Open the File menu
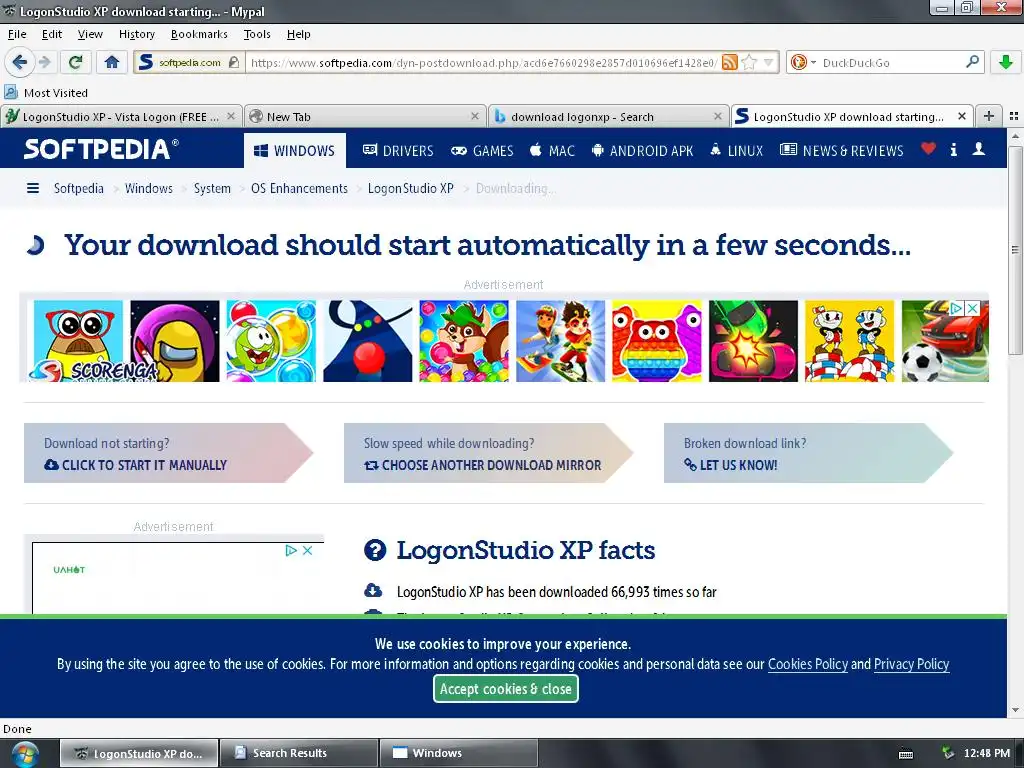1024x768 pixels. 17,34
